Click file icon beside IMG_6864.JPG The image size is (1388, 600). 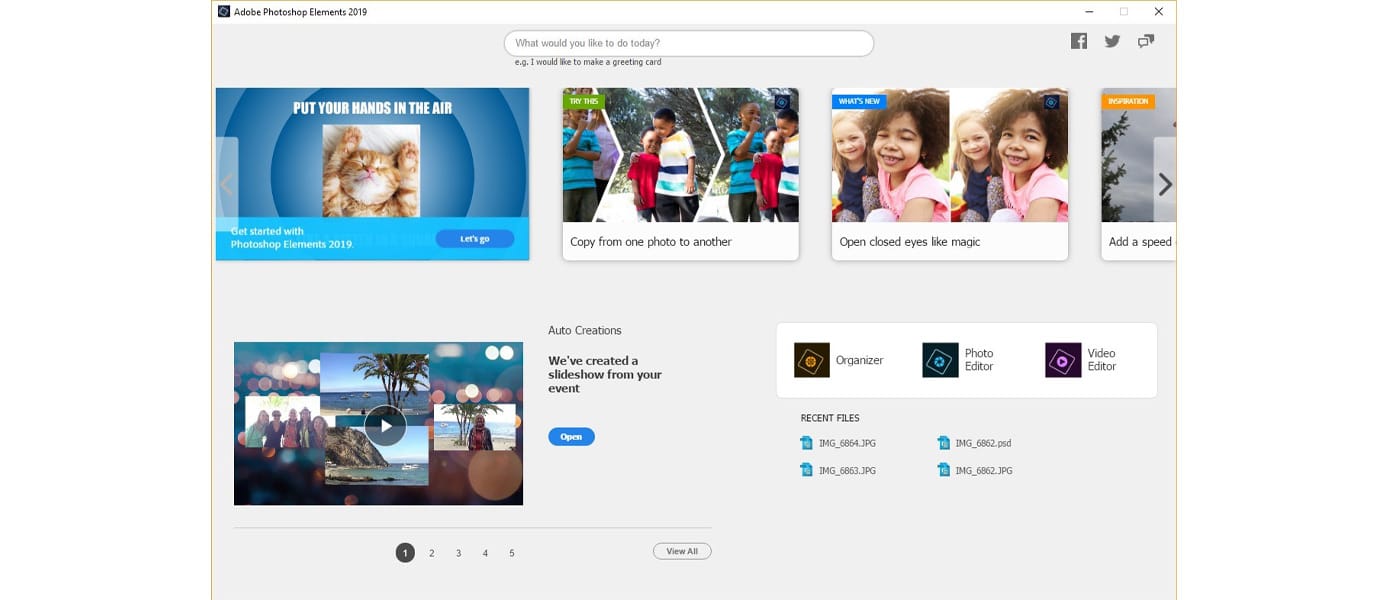coord(806,443)
